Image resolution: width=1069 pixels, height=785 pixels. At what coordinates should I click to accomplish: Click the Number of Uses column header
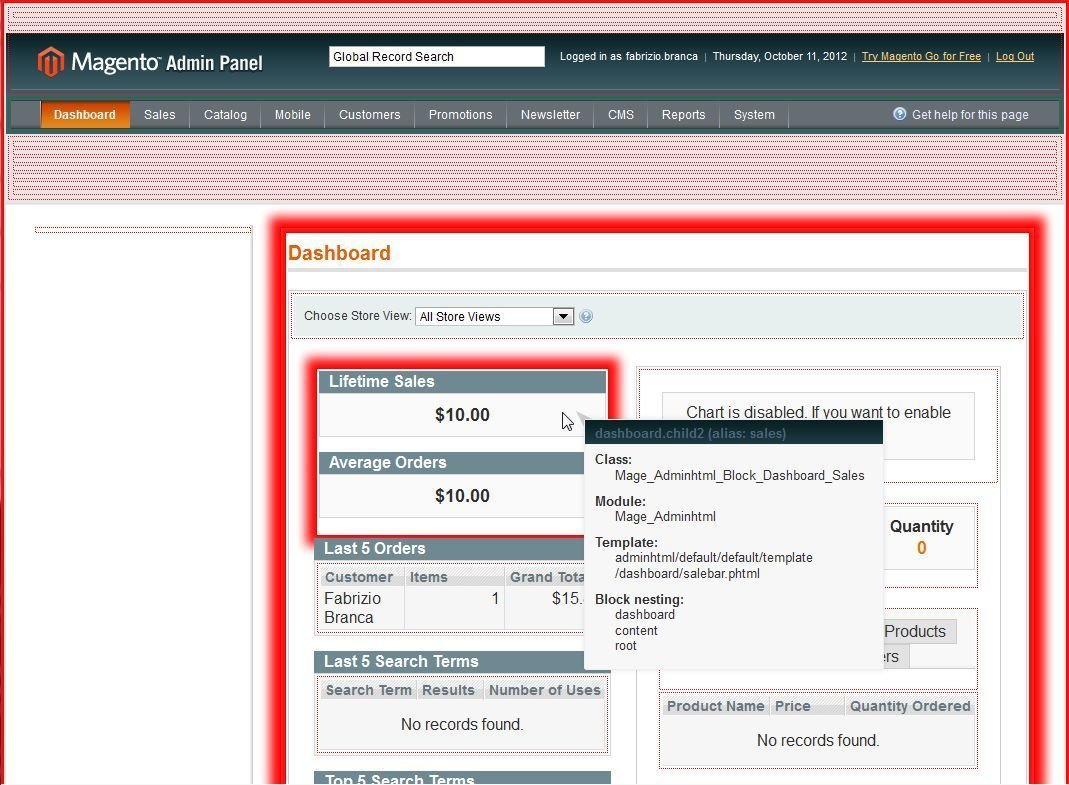(544, 690)
